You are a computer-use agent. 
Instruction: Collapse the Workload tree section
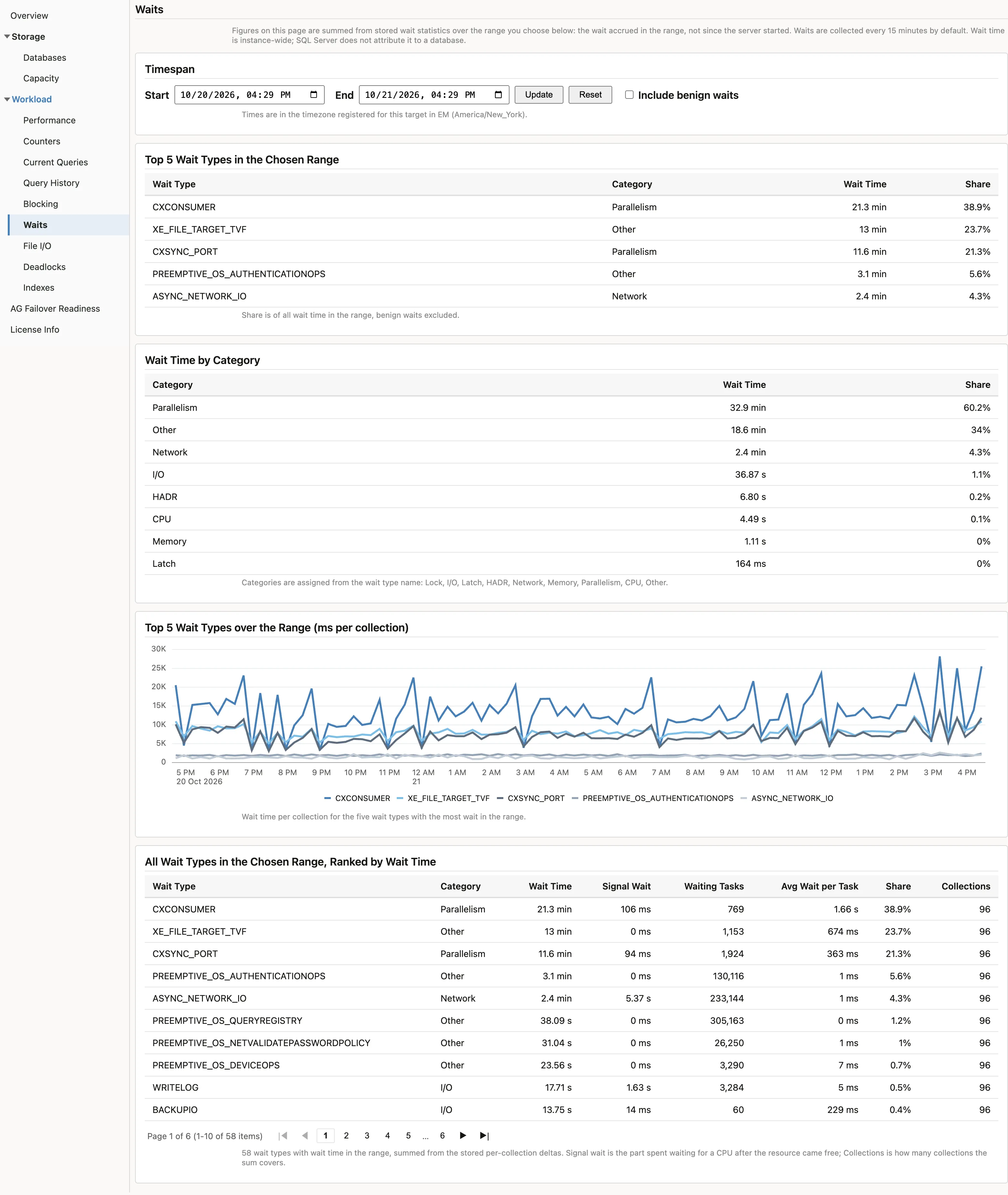click(x=7, y=99)
